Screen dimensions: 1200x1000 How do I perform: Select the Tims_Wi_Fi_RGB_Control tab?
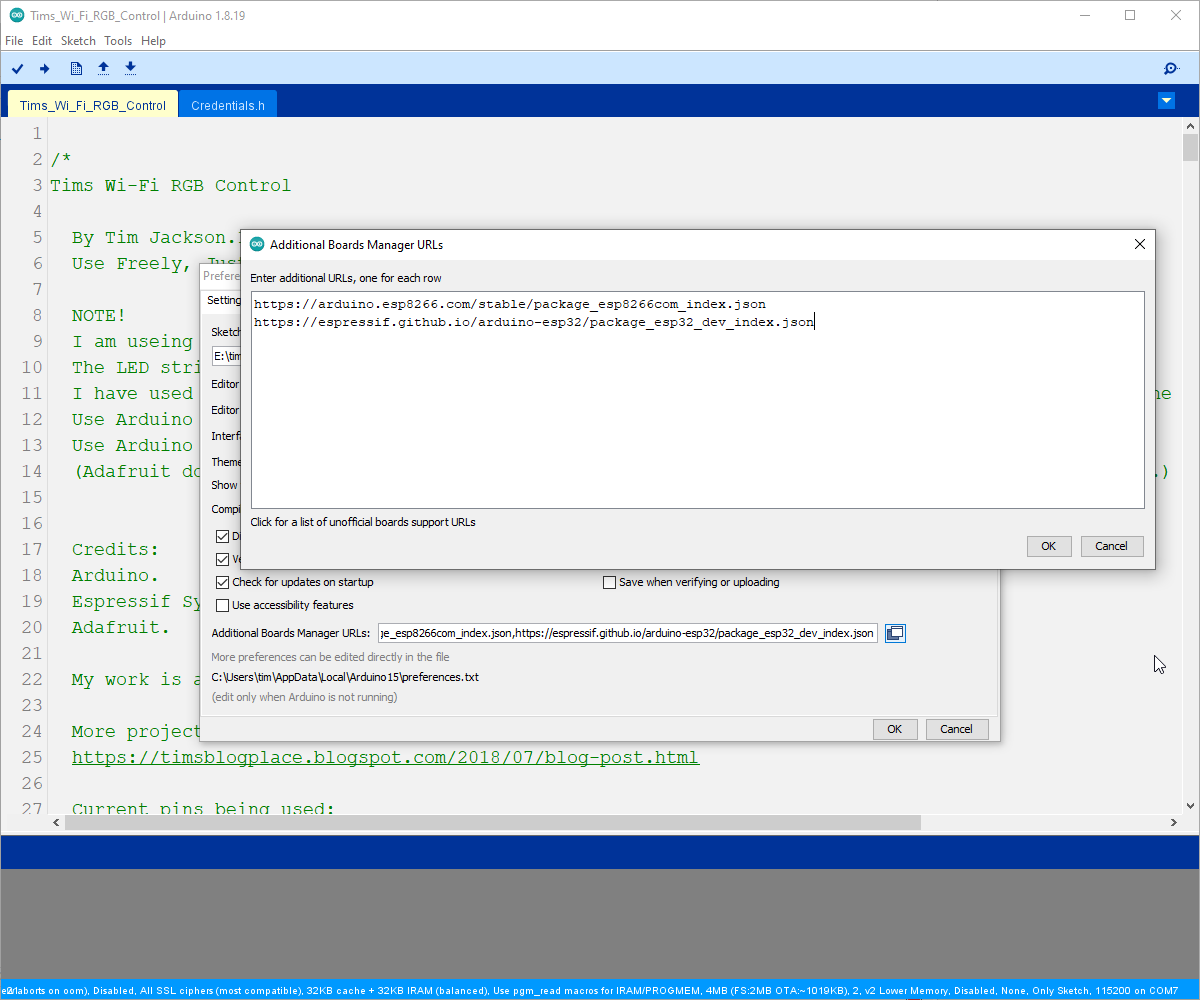tap(93, 105)
